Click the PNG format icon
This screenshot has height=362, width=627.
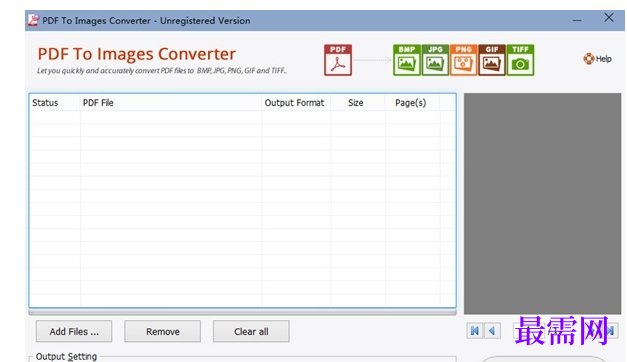(463, 60)
